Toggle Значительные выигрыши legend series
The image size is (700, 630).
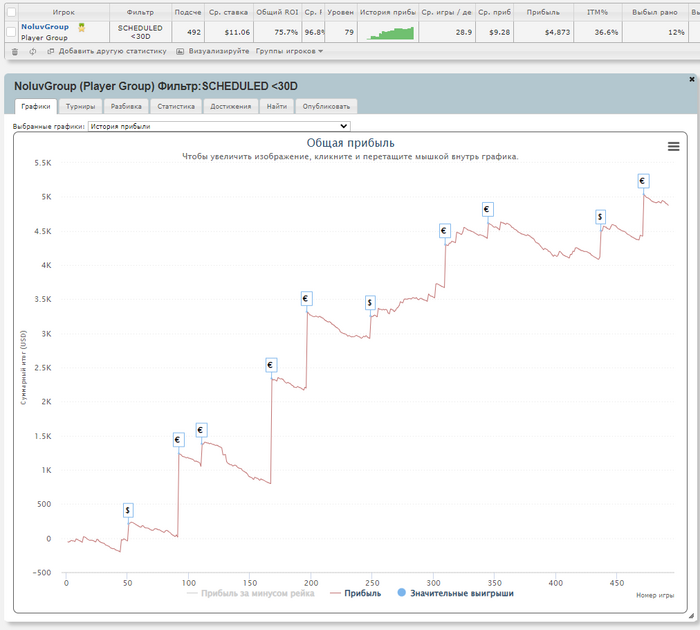(x=455, y=593)
